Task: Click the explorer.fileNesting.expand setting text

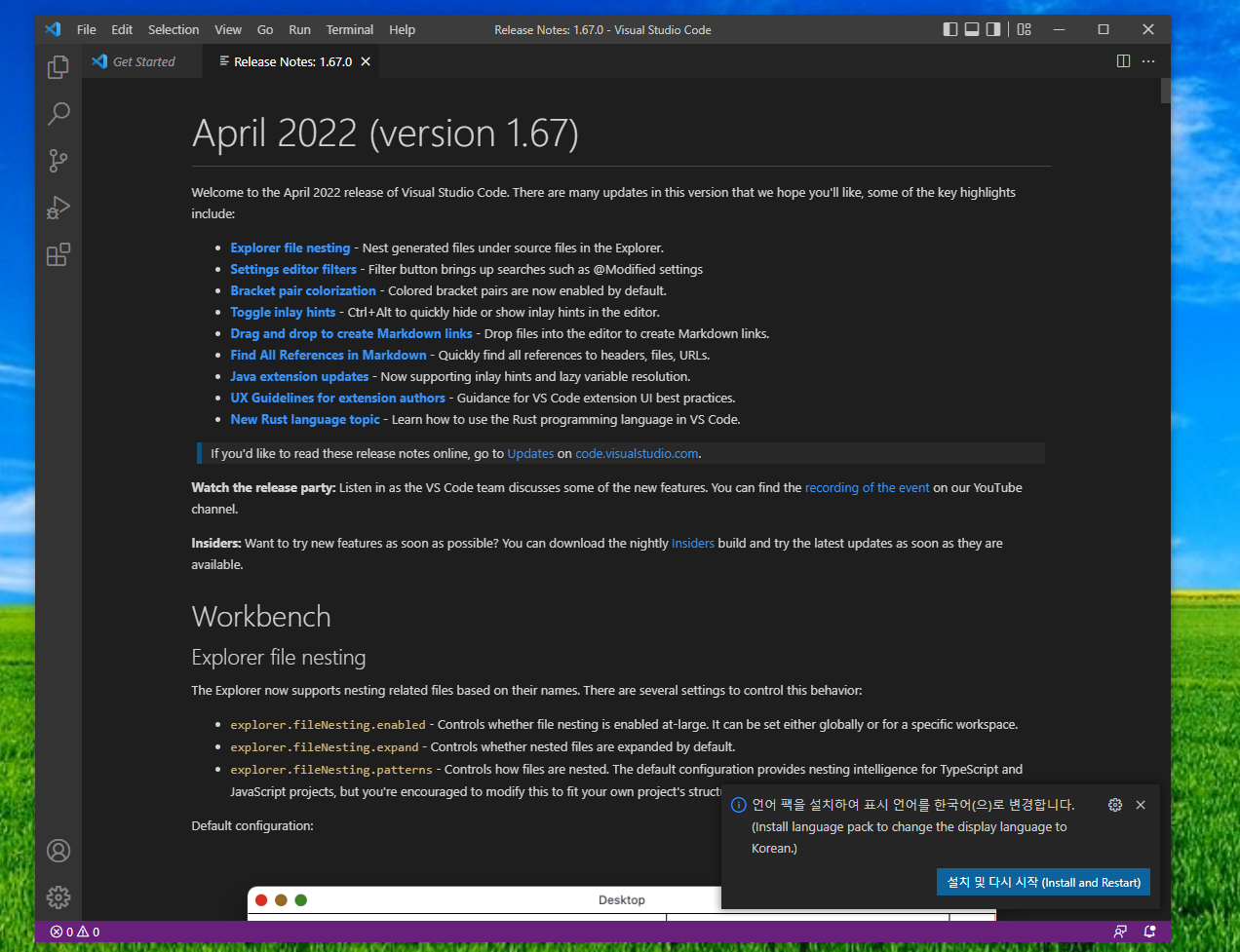Action: pyautogui.click(x=324, y=747)
